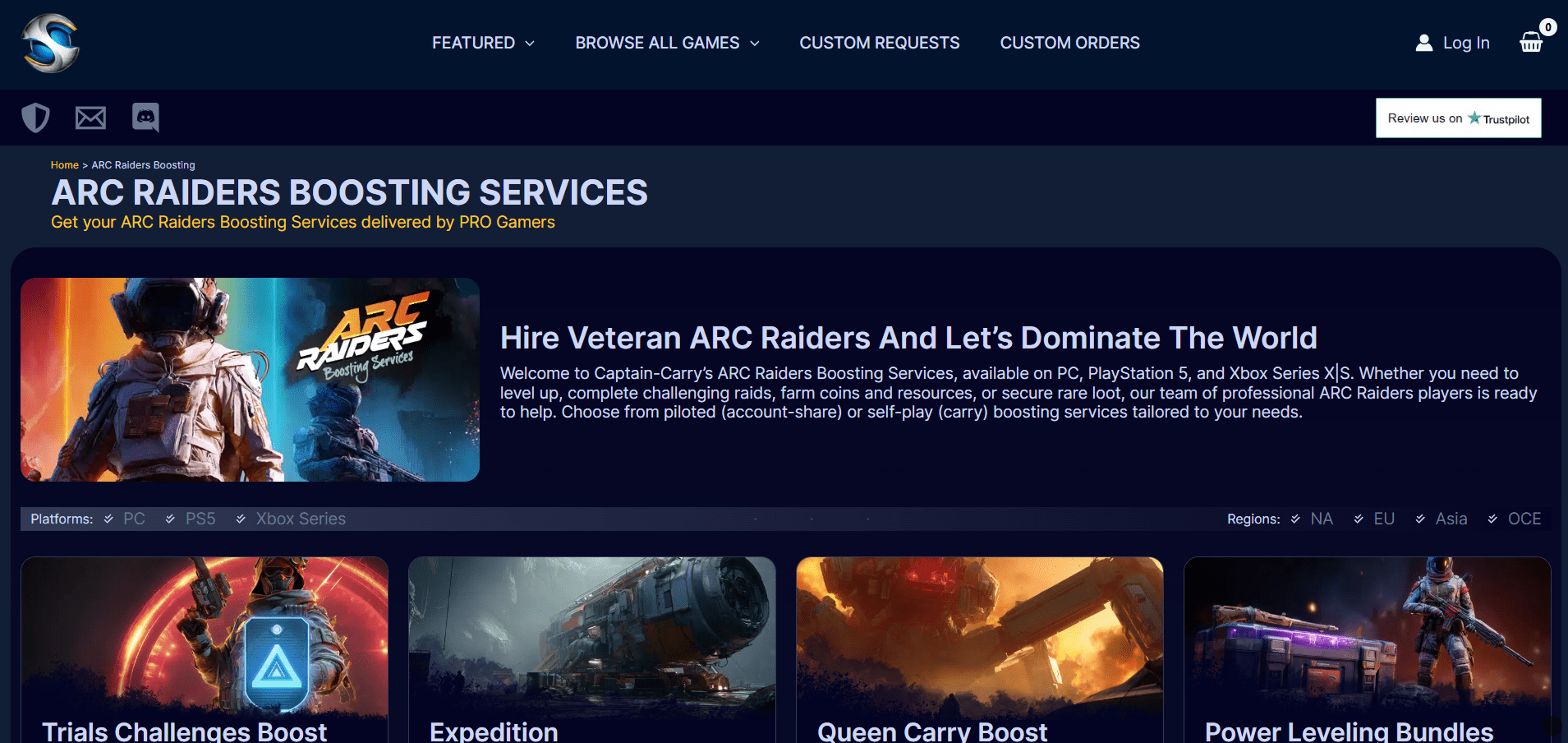Open the Trials Challenges Boost card

[x=205, y=649]
